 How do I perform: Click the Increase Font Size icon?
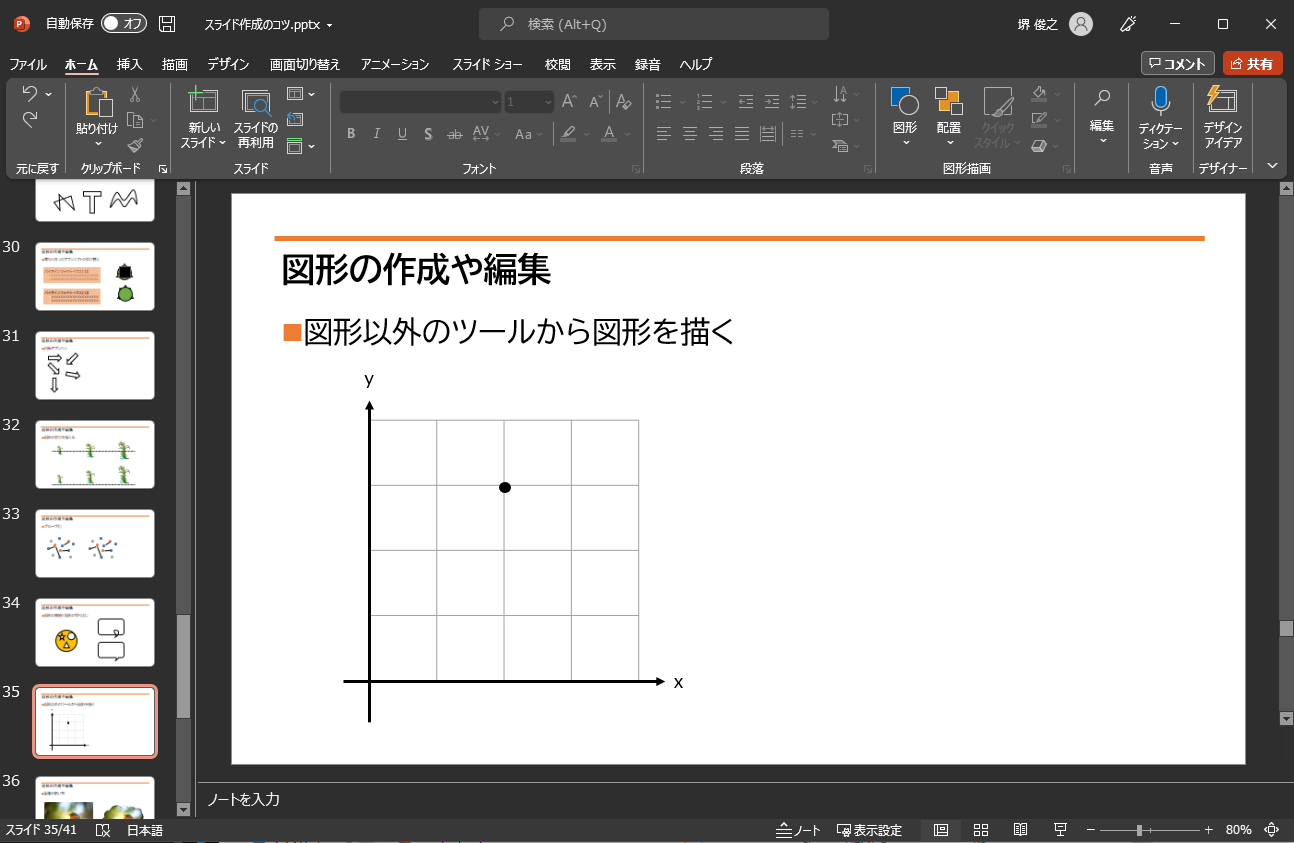569,102
